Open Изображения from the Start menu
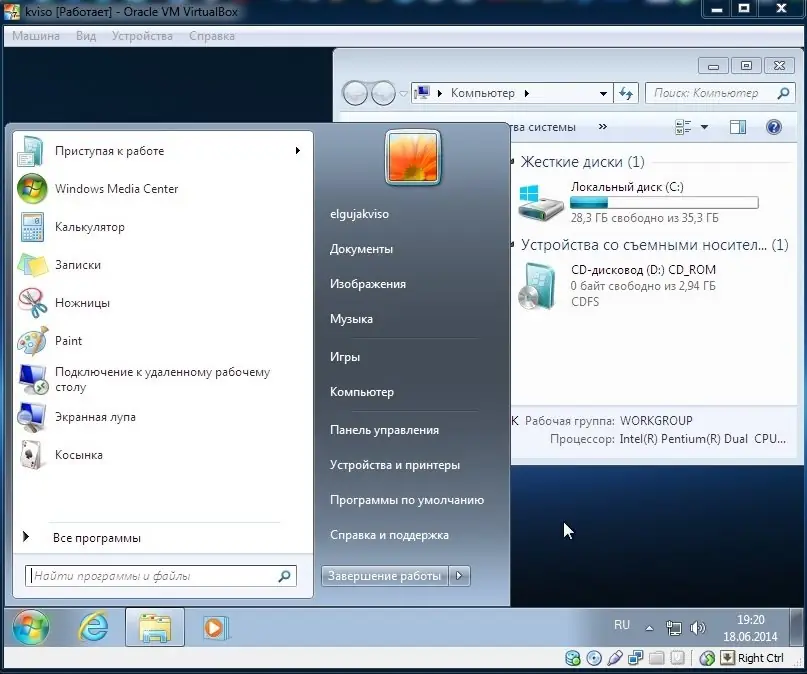The image size is (807, 674). (368, 284)
